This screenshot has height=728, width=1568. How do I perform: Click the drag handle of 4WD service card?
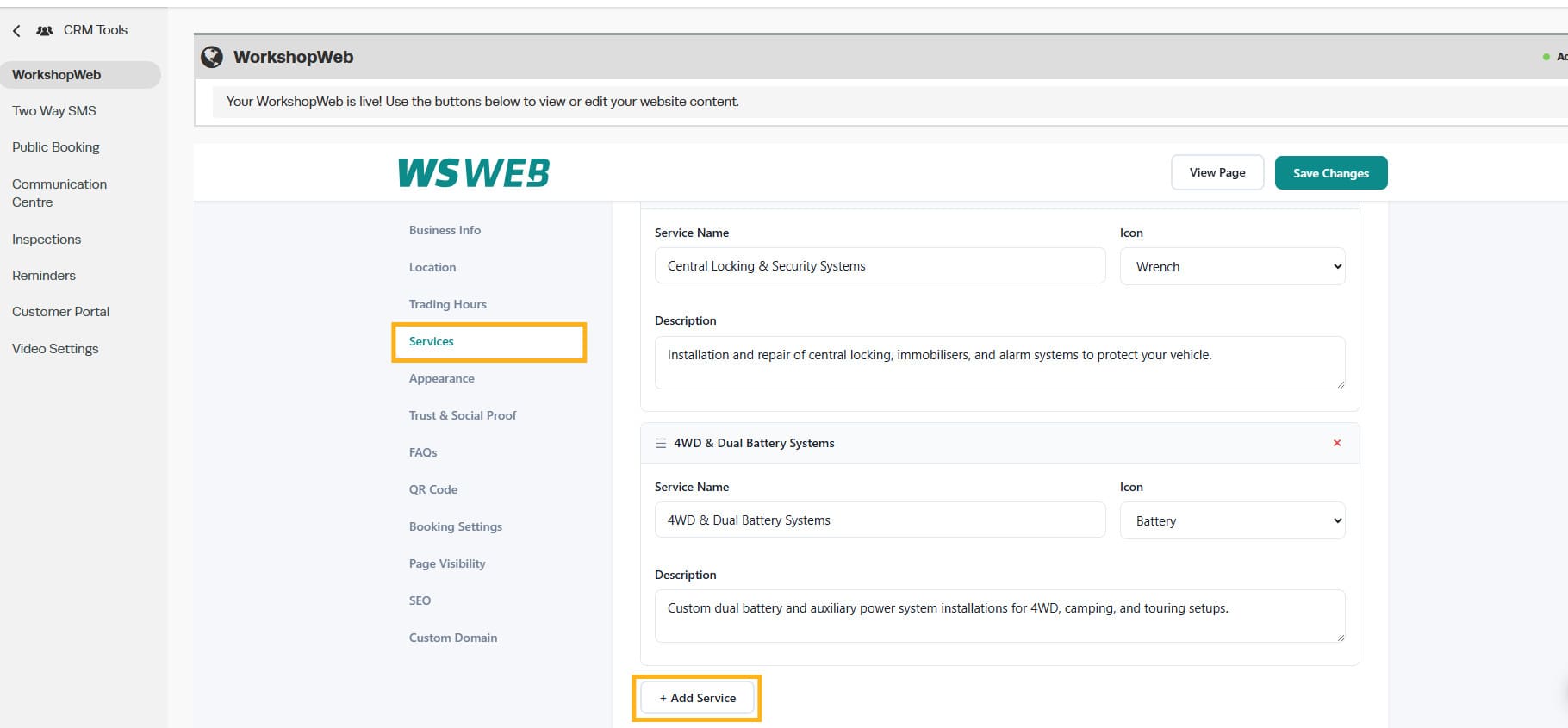pos(661,443)
